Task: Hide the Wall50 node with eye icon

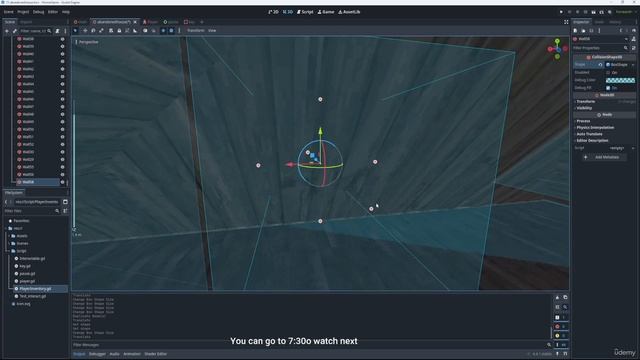Action: tap(62, 129)
